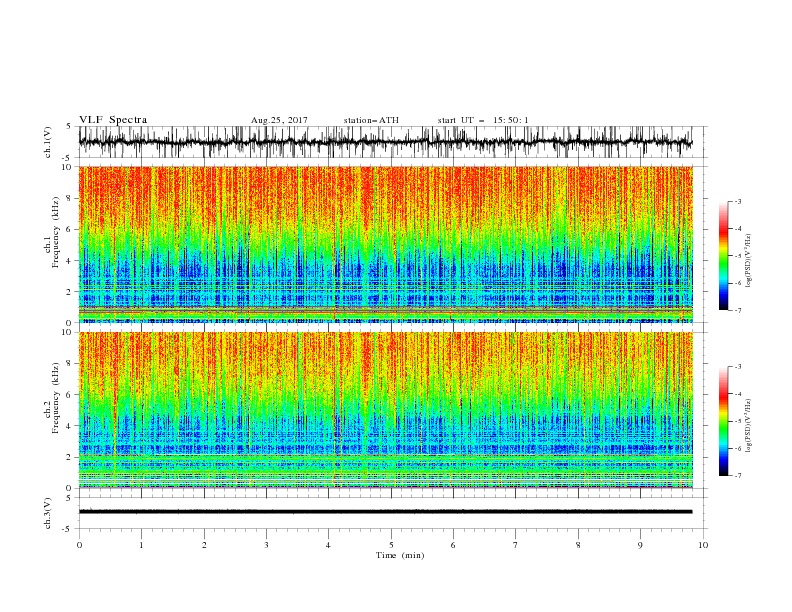Screen dimensions: 792x612
Task: Click the "4" kHz tick of ch.2 spectrogram
Action: pos(70,426)
